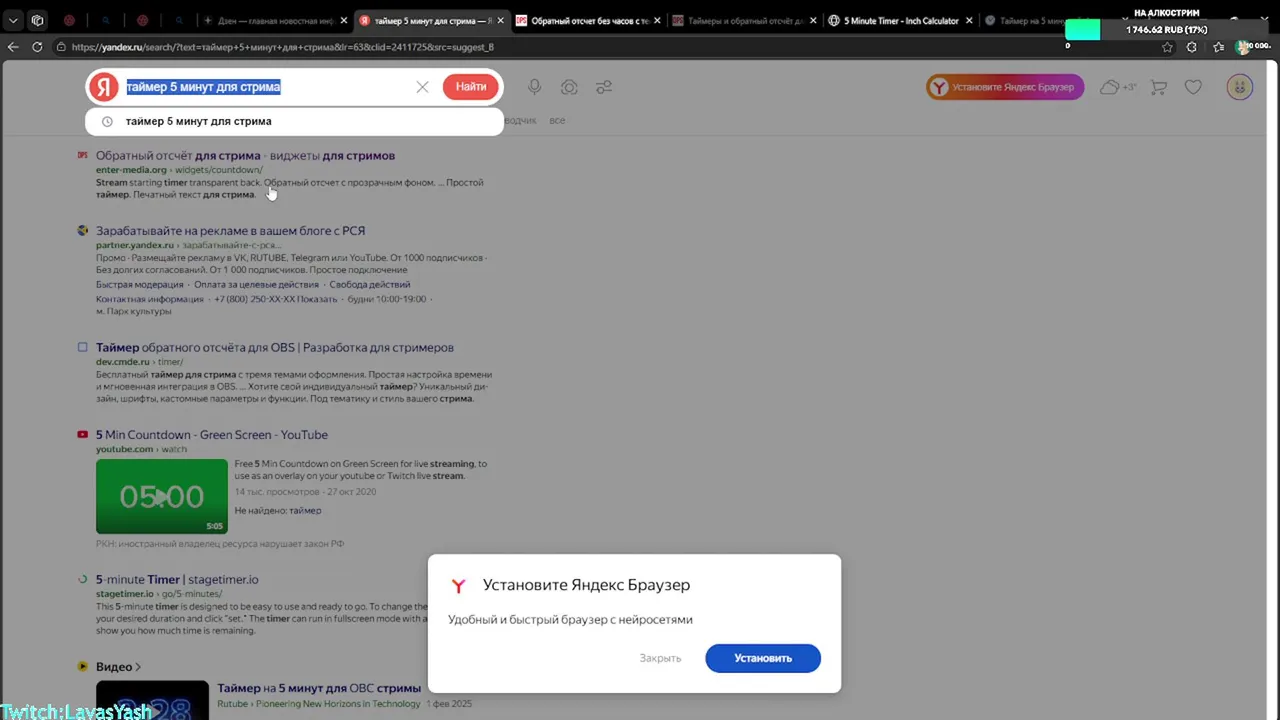Click the red Найти search button
1280x720 pixels.
[x=470, y=87]
